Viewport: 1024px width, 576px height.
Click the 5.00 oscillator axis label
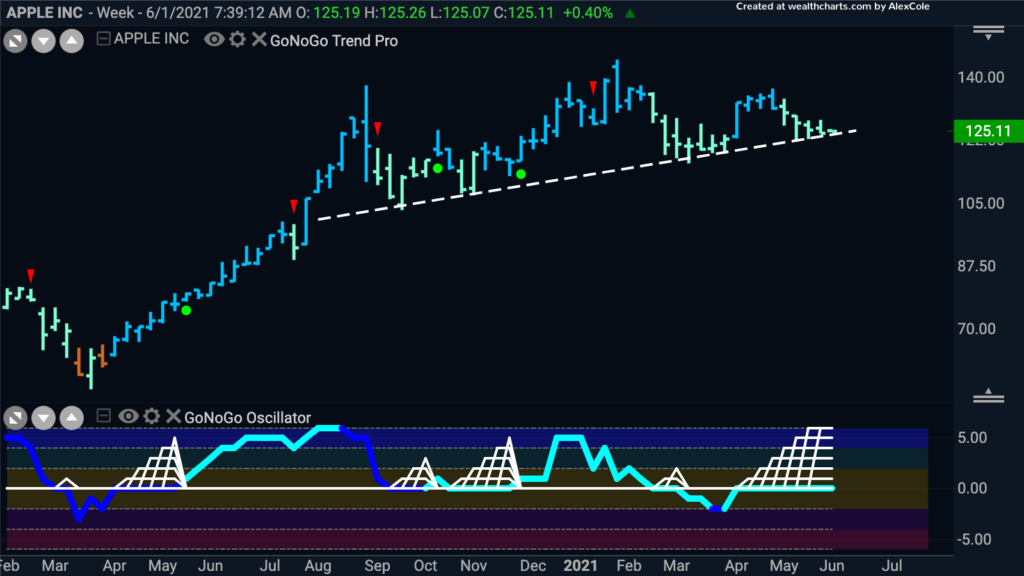[x=972, y=438]
